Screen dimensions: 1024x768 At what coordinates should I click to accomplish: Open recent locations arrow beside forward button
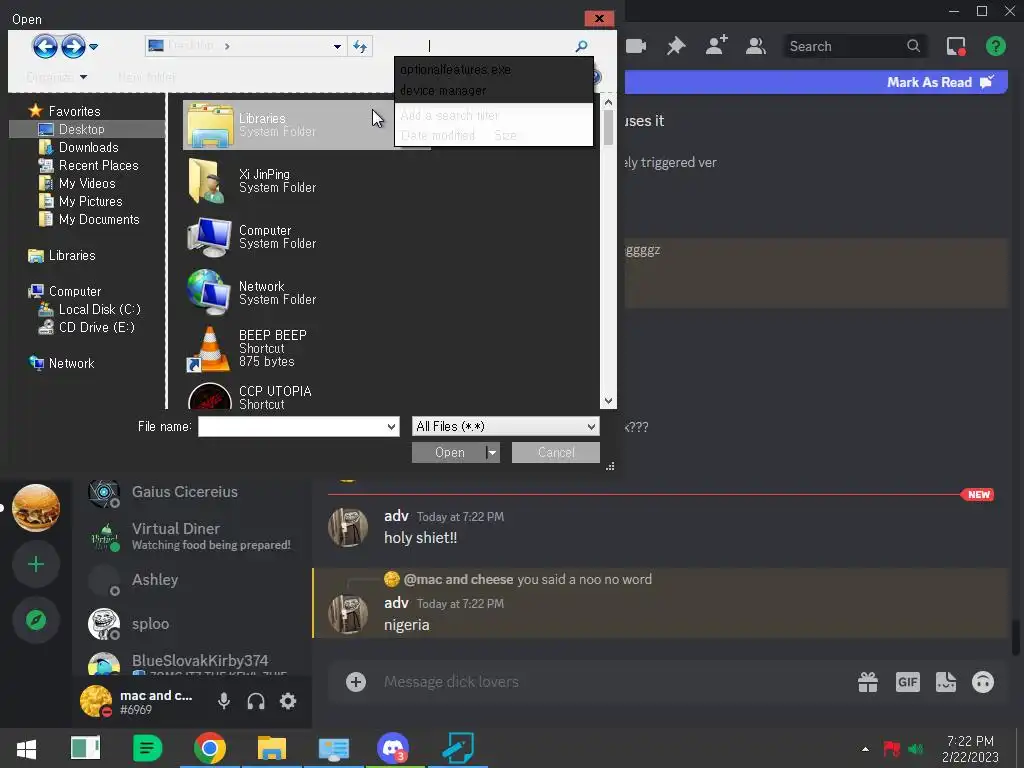coord(93,46)
